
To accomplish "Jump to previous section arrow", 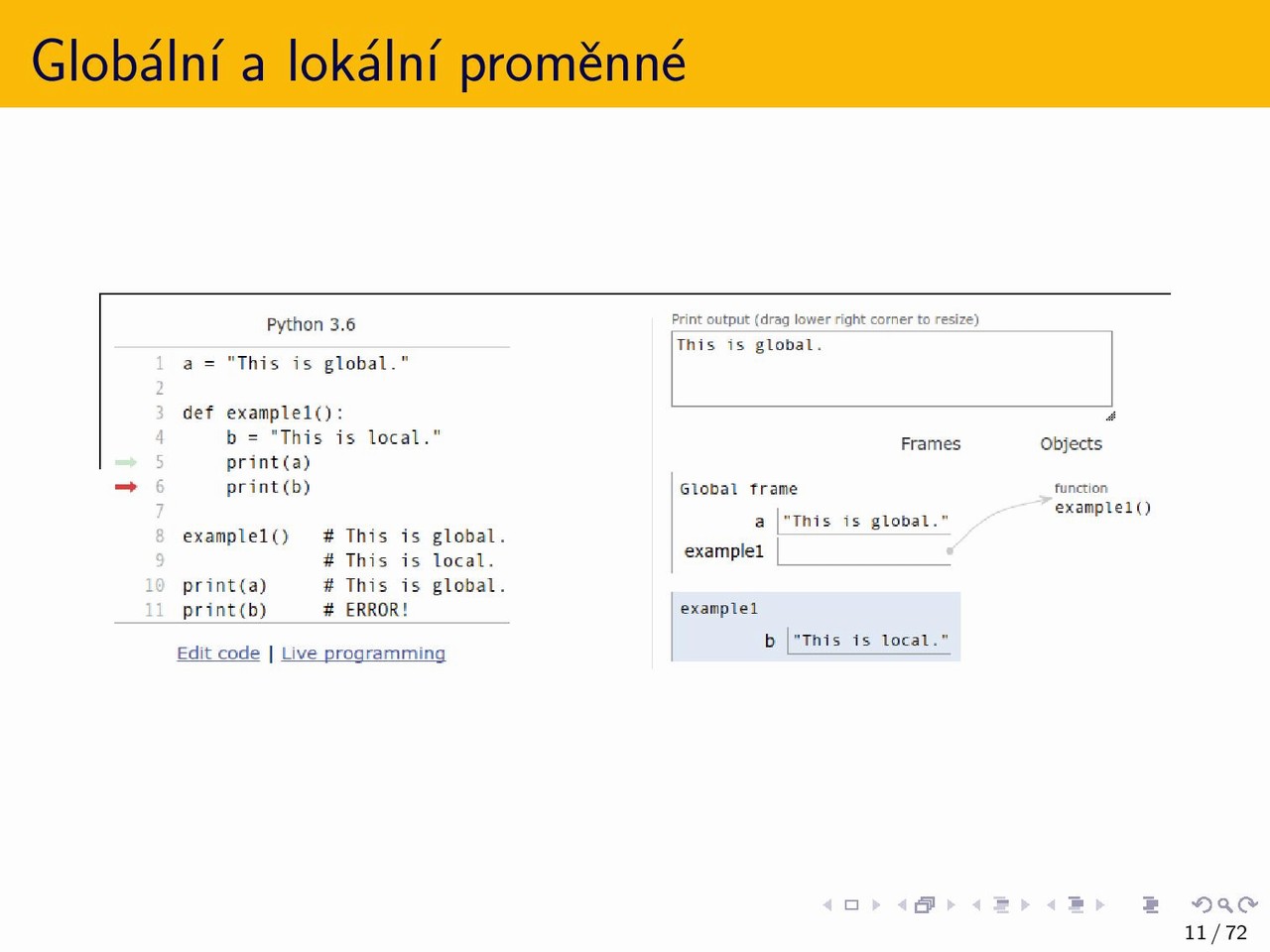I will (x=1051, y=904).
